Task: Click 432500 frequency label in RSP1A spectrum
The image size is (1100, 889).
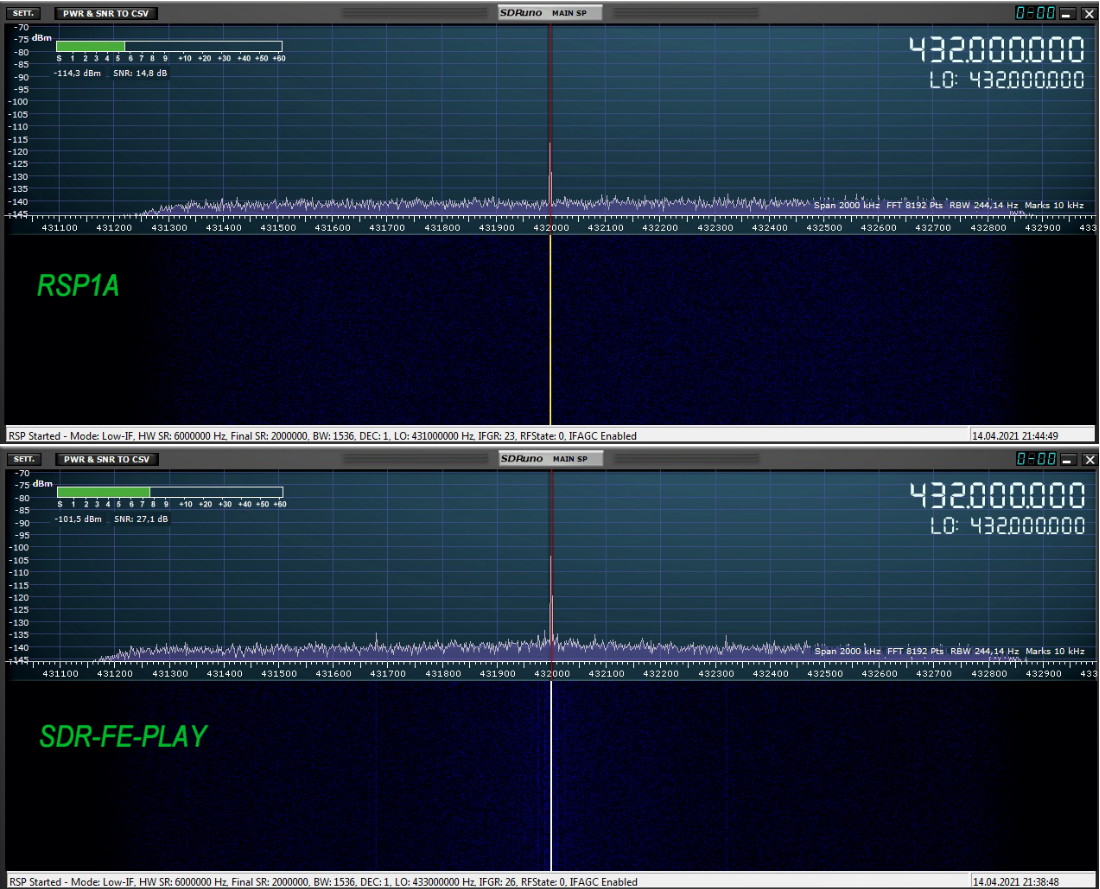Action: (824, 228)
